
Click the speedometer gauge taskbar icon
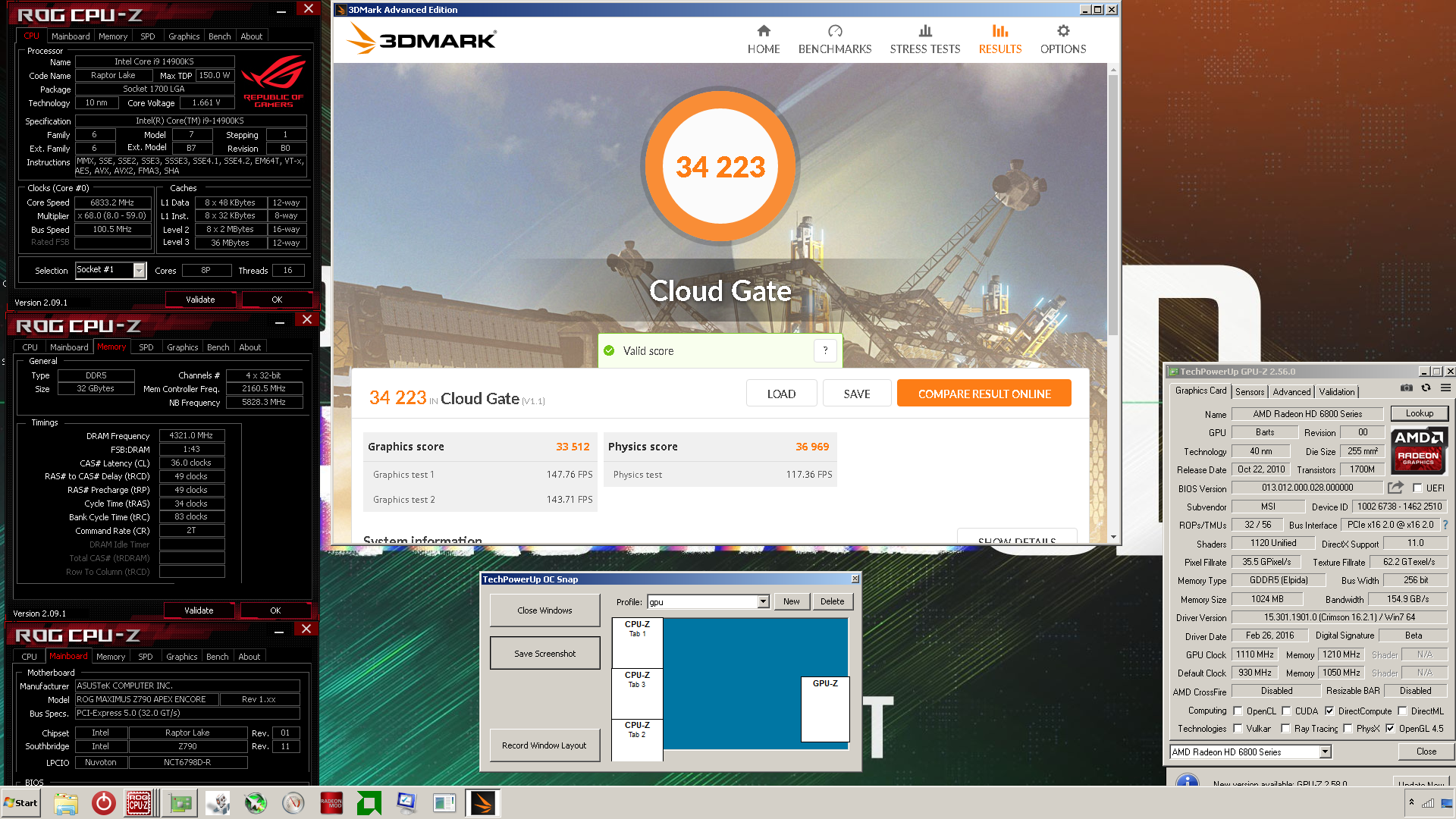click(293, 803)
